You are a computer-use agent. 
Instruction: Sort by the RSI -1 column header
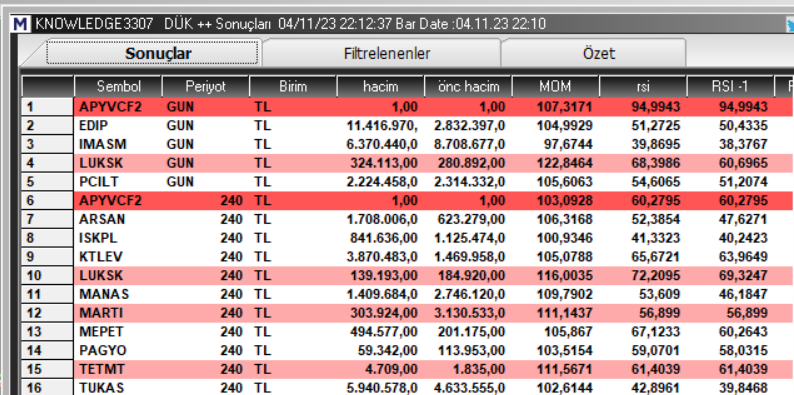tap(730, 87)
